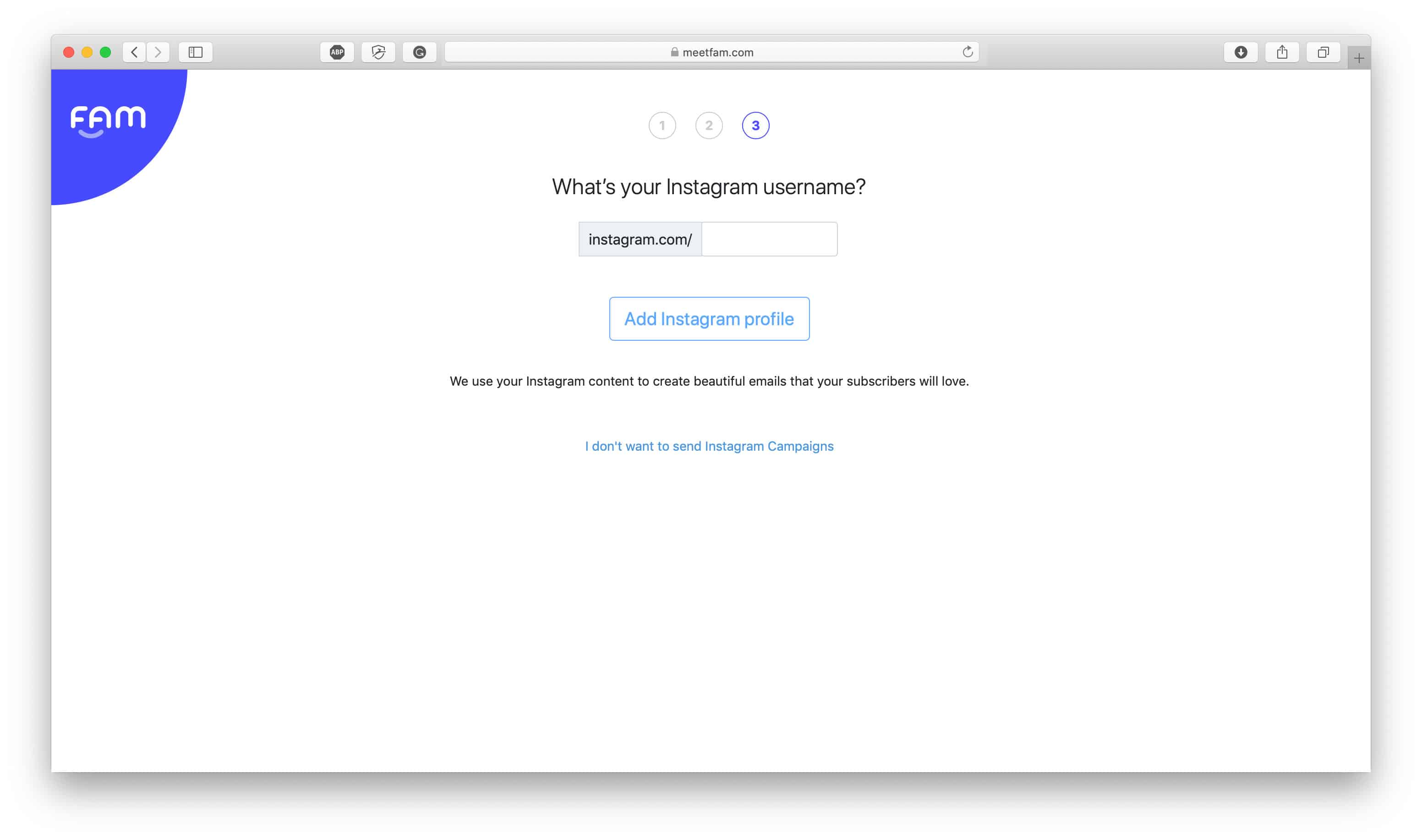Screen dimensions: 1422x840
Task: Minimize the Safari window
Action: coord(87,52)
